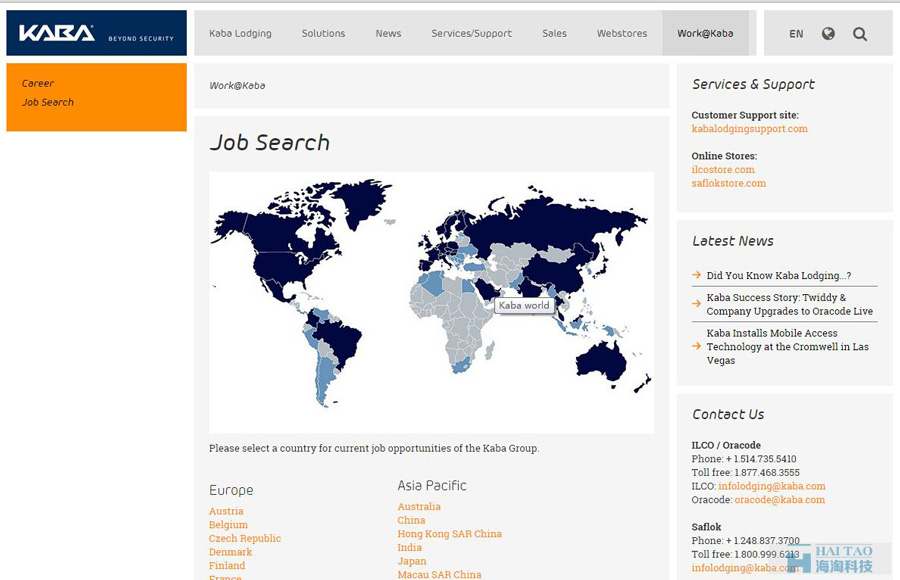Open the Cromwell Las Vegas news item
The image size is (900, 580).
tap(787, 347)
